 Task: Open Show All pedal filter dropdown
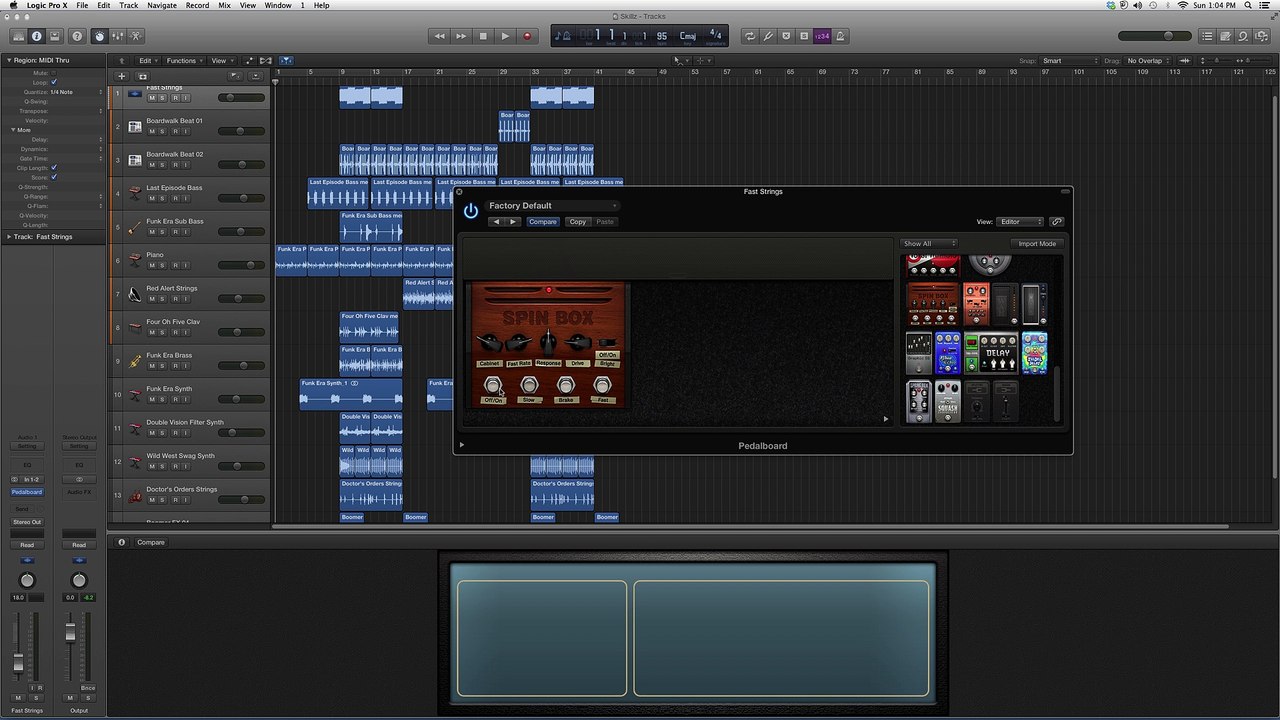coord(929,244)
